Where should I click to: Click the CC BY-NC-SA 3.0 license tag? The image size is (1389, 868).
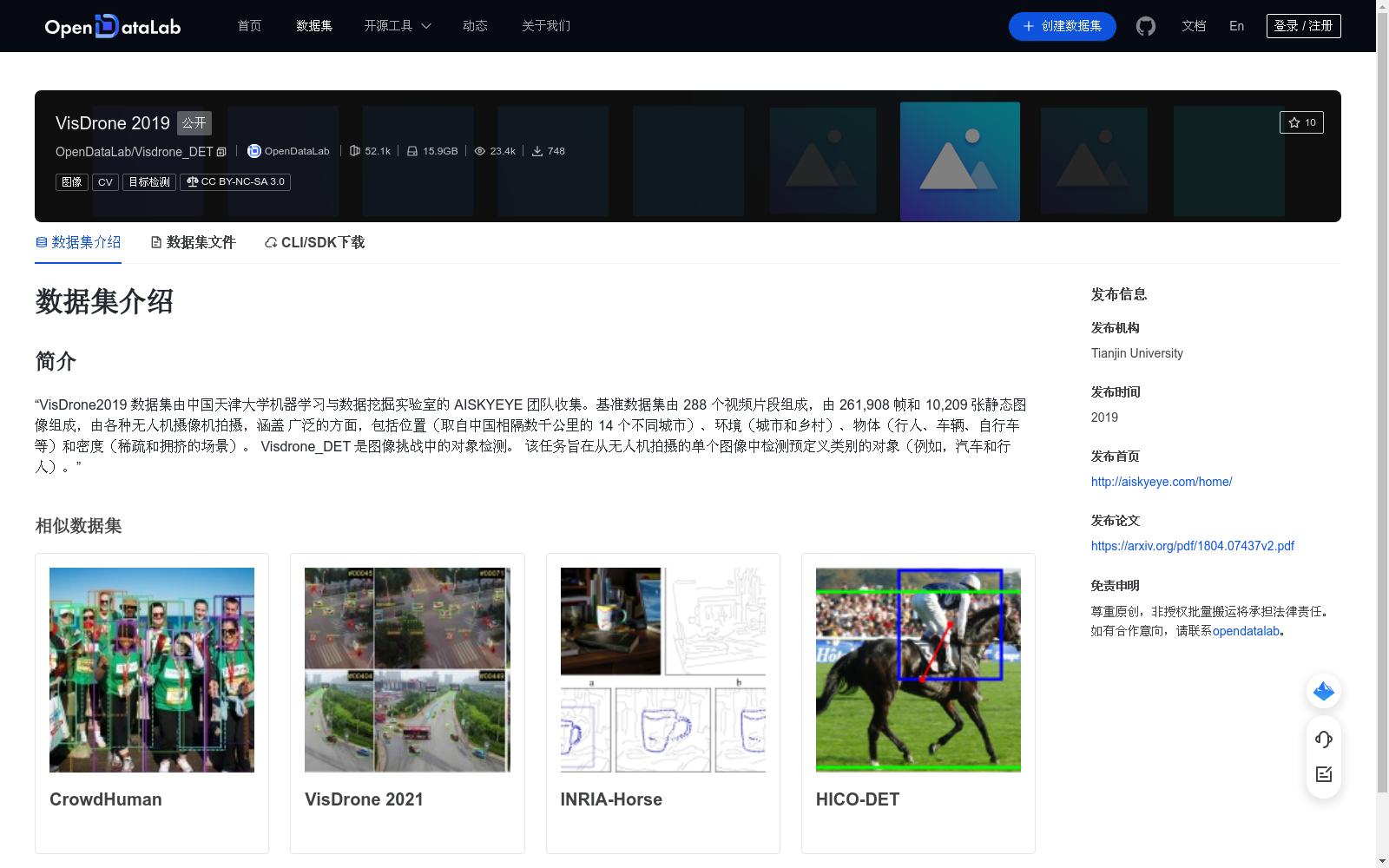235,182
